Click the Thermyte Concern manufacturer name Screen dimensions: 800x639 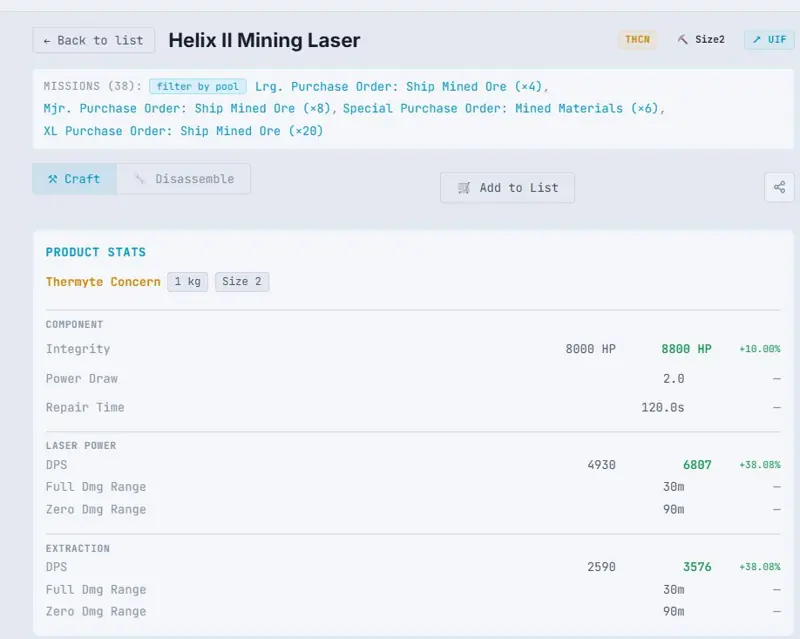103,282
